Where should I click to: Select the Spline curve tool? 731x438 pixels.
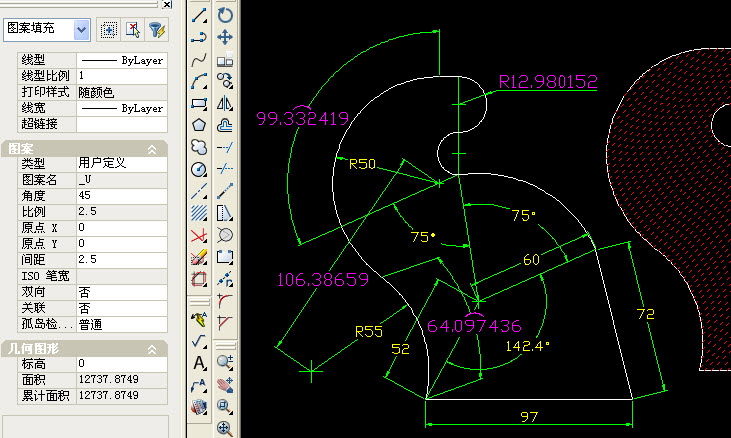(x=199, y=59)
